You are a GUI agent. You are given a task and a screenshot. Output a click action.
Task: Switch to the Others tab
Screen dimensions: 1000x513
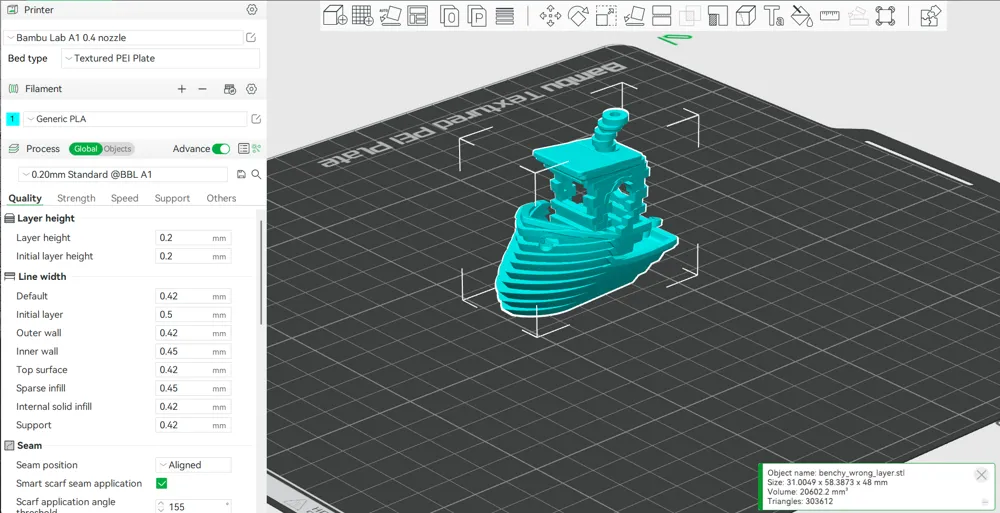point(221,198)
